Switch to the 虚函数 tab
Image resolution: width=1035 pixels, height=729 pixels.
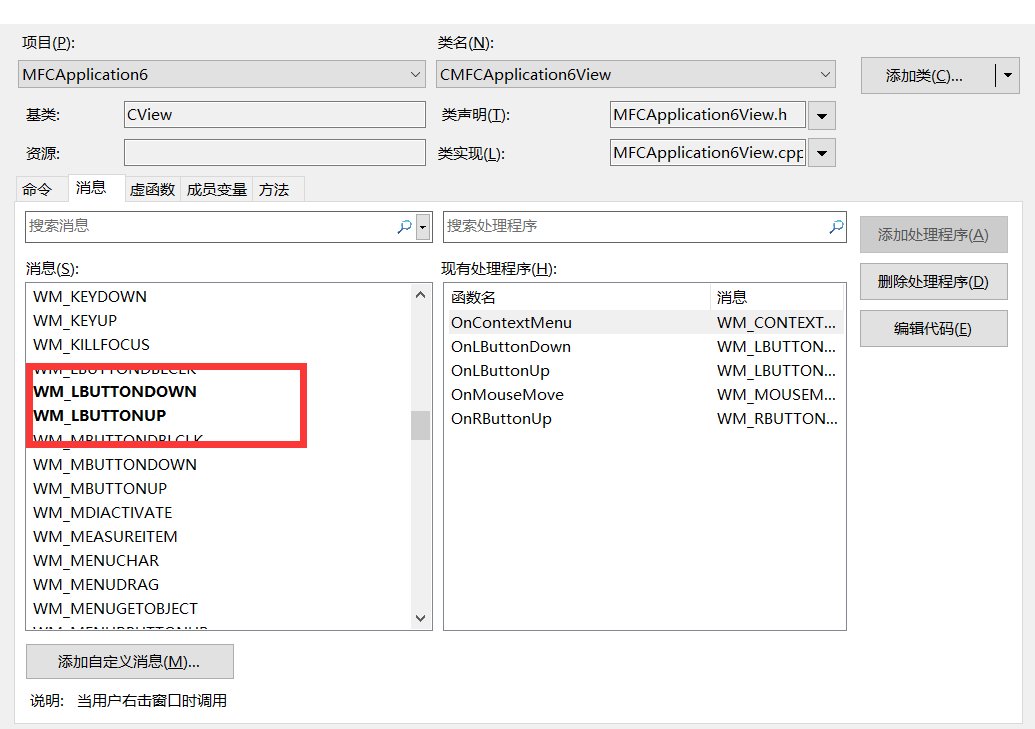[152, 188]
